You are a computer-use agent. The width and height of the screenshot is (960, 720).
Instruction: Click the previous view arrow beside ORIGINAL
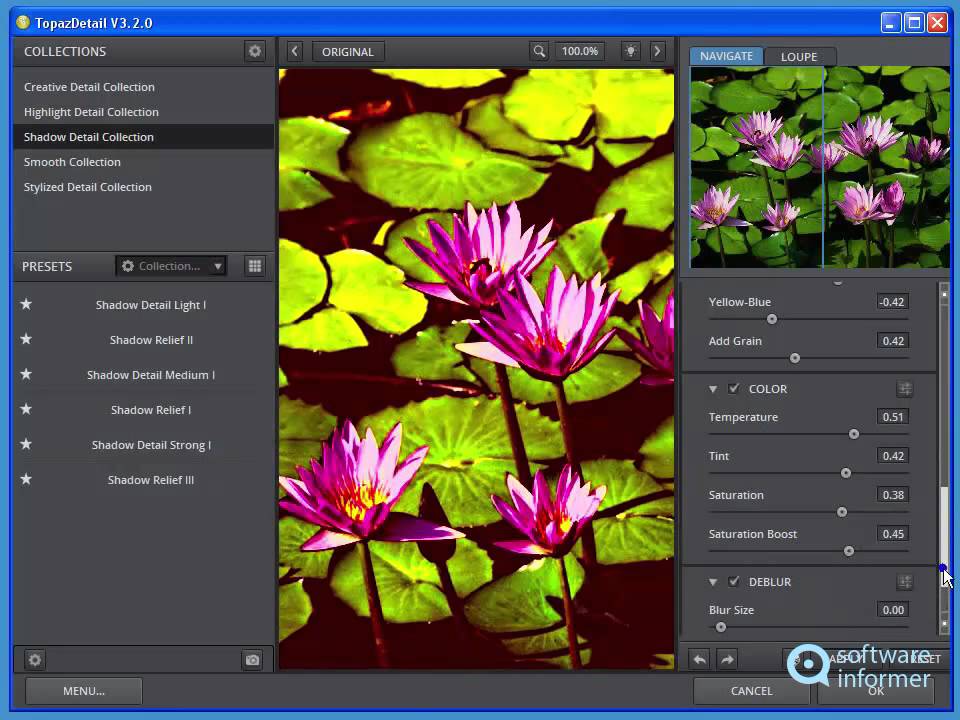[x=294, y=51]
